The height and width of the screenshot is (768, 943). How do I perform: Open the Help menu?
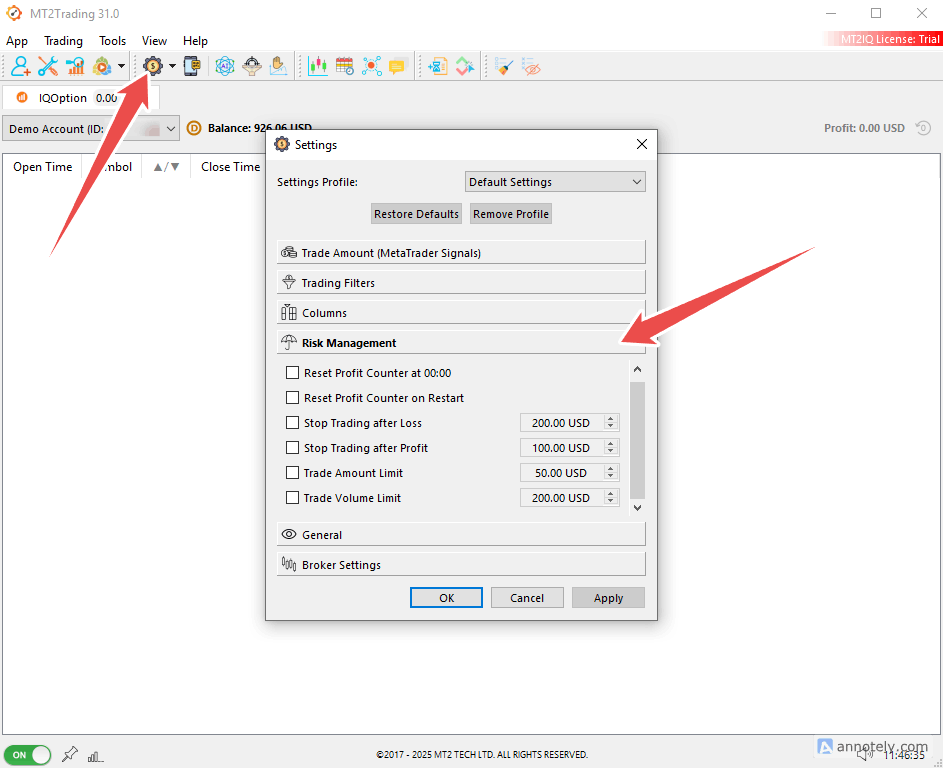coord(195,41)
